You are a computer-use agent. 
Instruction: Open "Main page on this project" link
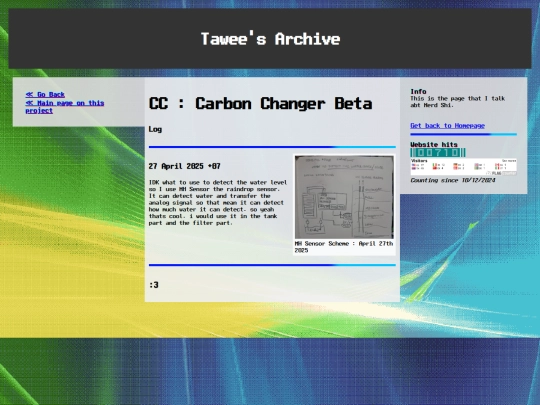click(x=65, y=107)
